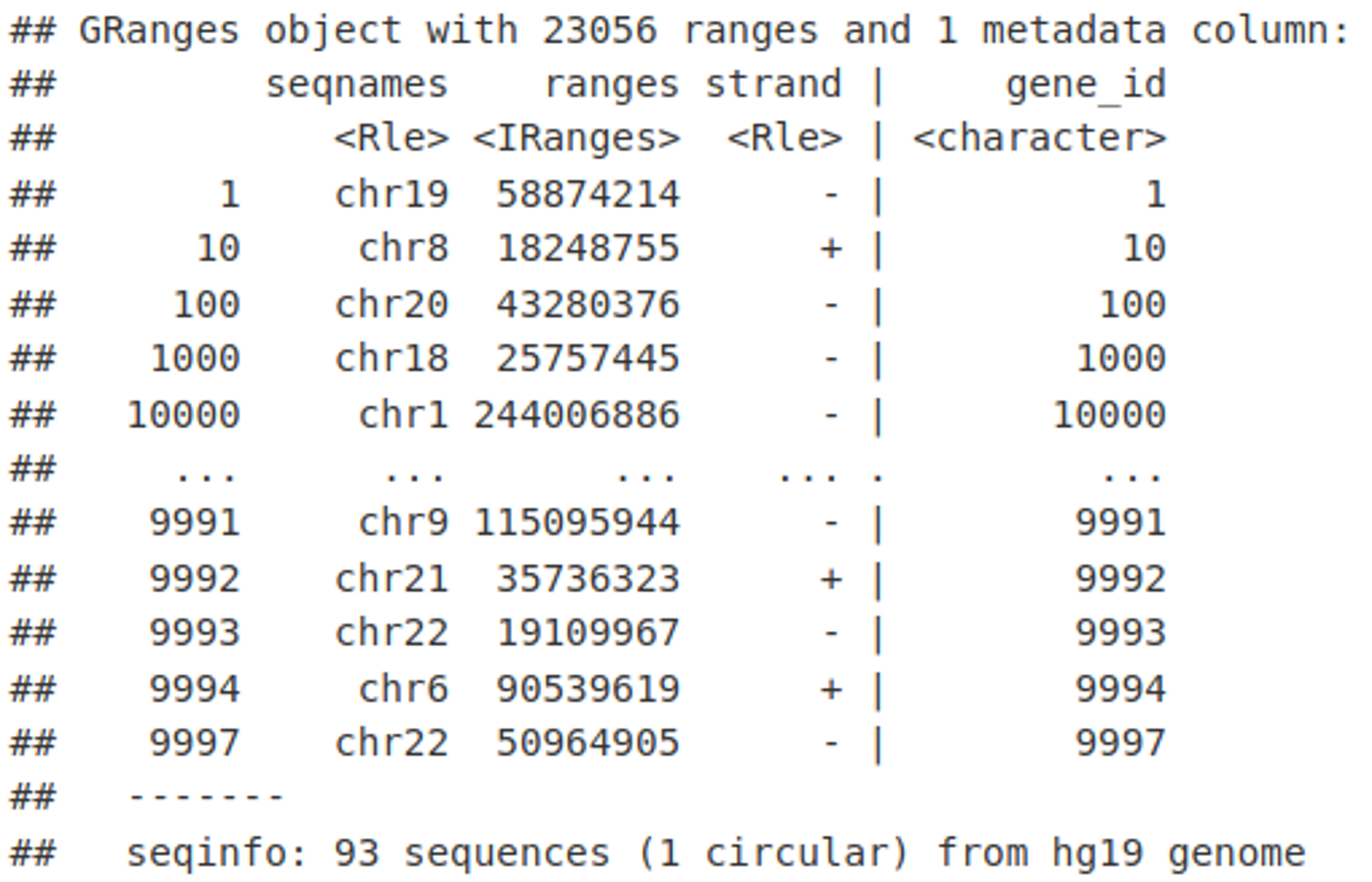
Task: Click the 'GRanges object' header text
Action: [240, 31]
